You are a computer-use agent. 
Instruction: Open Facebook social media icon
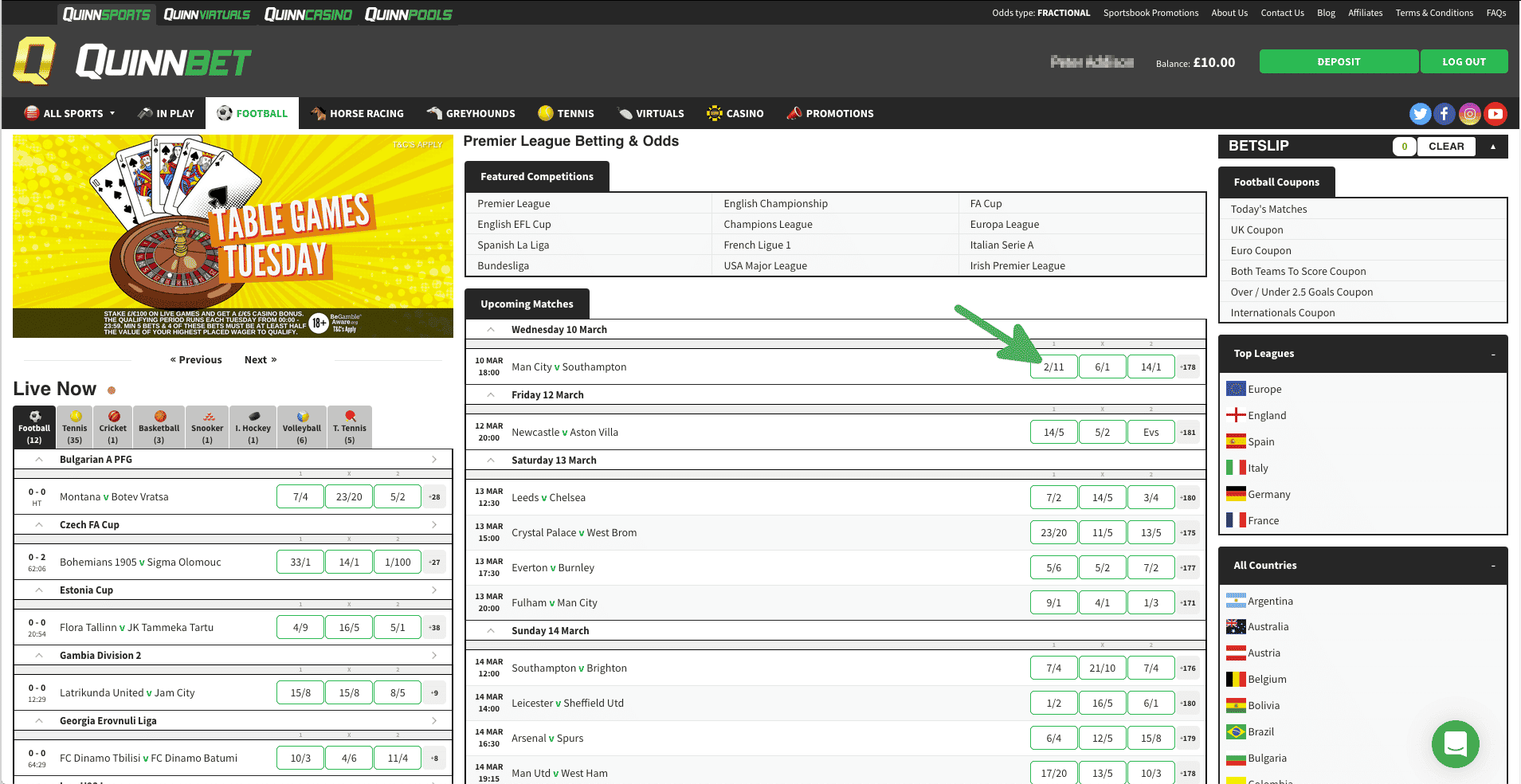coord(1445,114)
